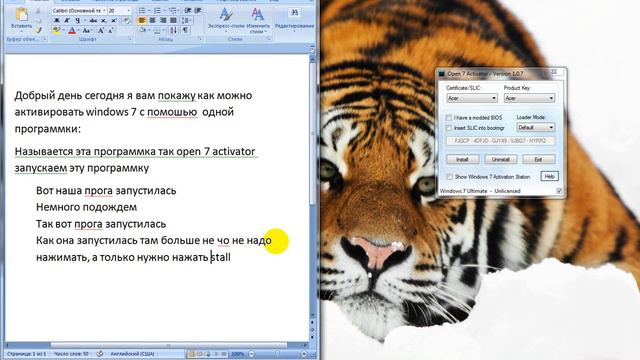Viewport: 640px width, 360px height.
Task: Apply strikethrough formatting
Action: tap(93, 20)
